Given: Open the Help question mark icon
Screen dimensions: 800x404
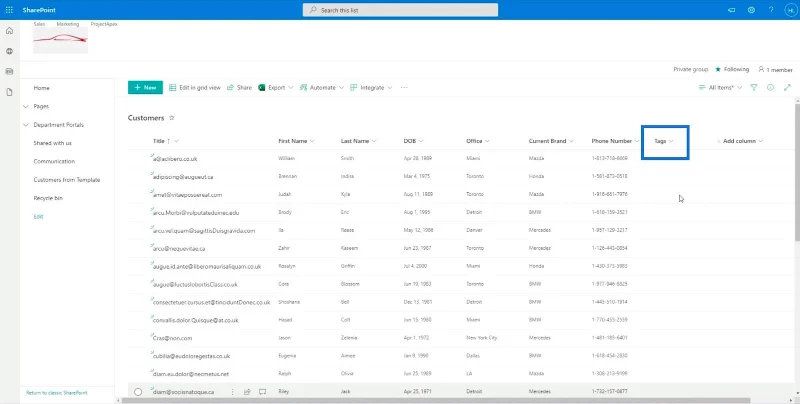Looking at the screenshot, I should 771,10.
